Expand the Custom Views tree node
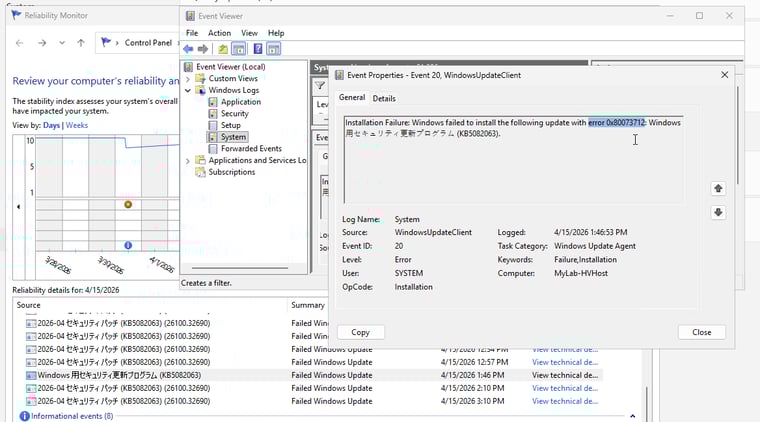The height and width of the screenshot is (422, 760). pos(188,78)
